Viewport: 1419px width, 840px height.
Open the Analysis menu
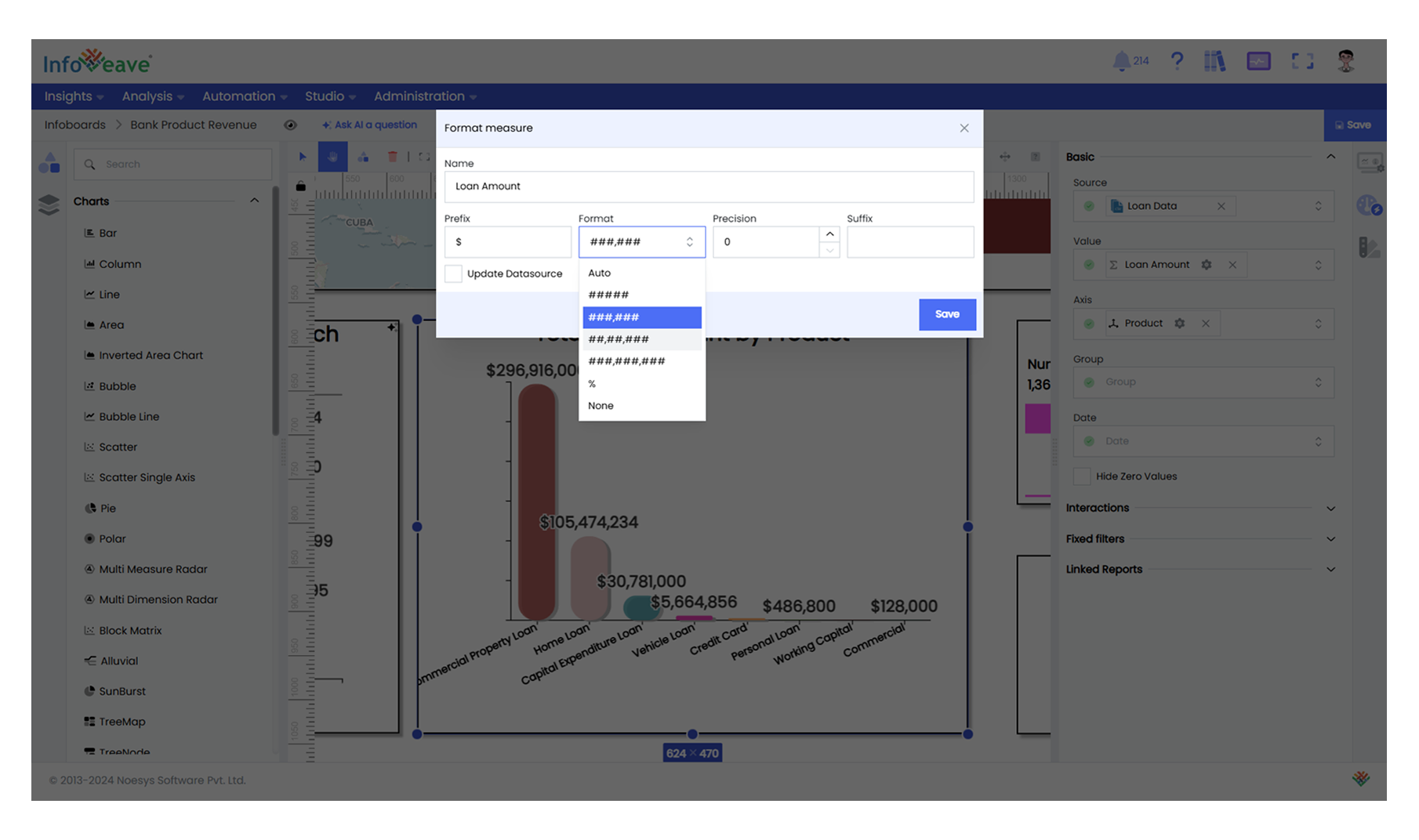[152, 96]
